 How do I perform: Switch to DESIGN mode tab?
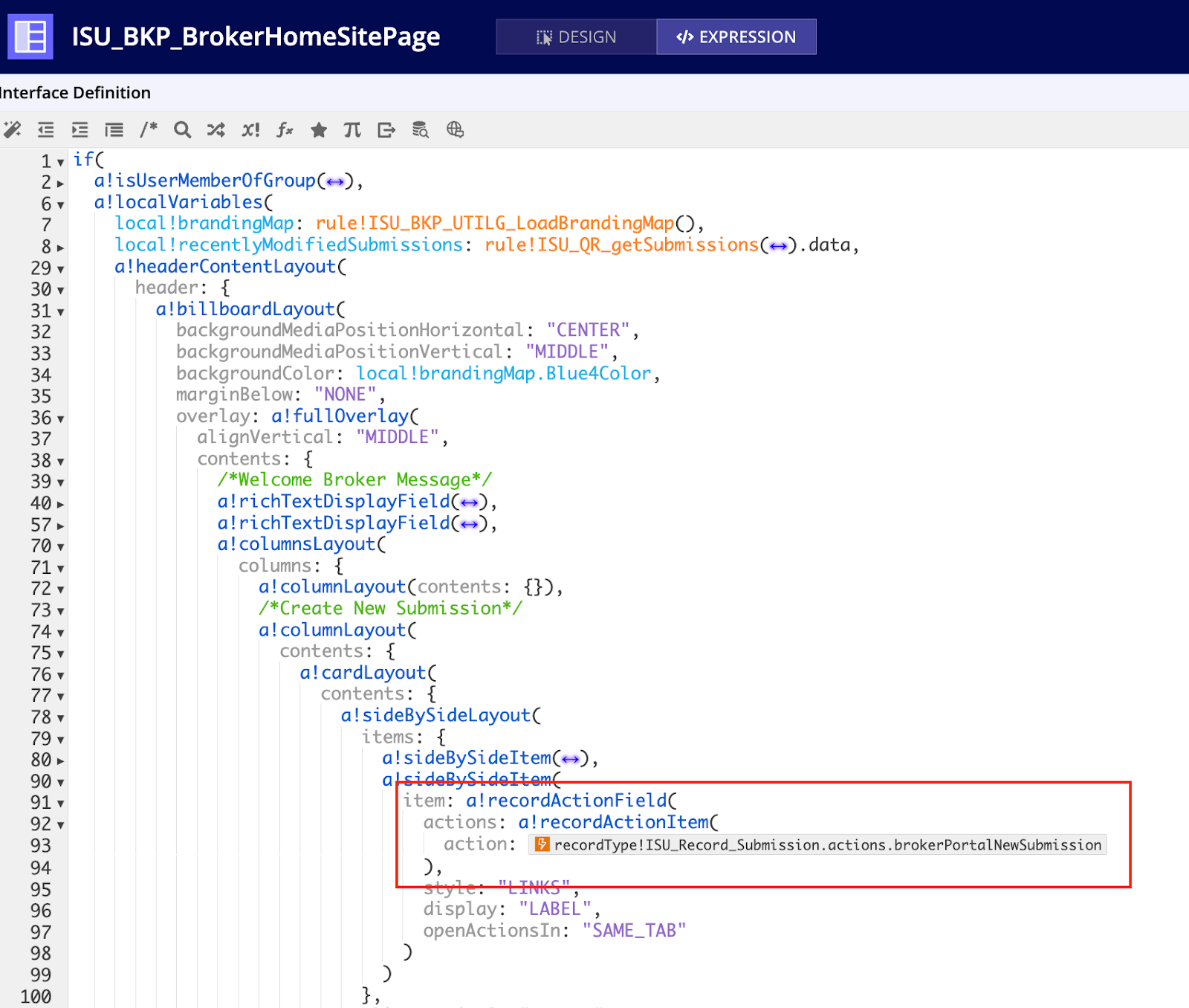pos(577,37)
